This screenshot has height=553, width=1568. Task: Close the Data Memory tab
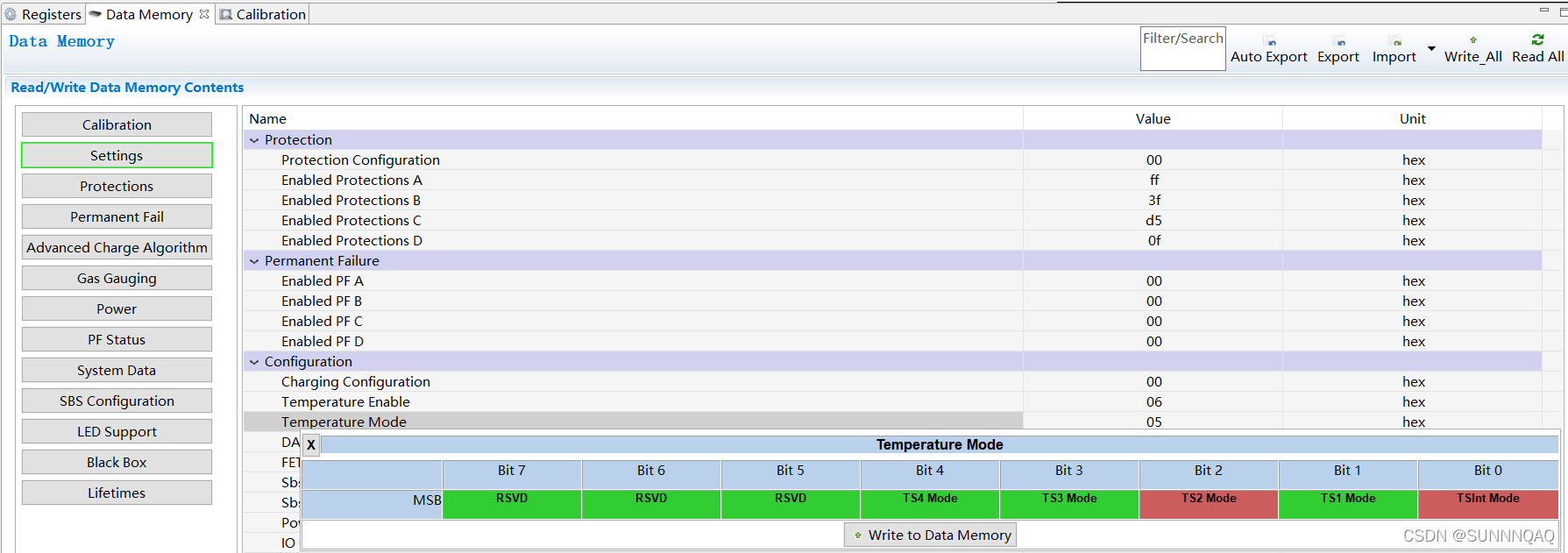tap(204, 14)
